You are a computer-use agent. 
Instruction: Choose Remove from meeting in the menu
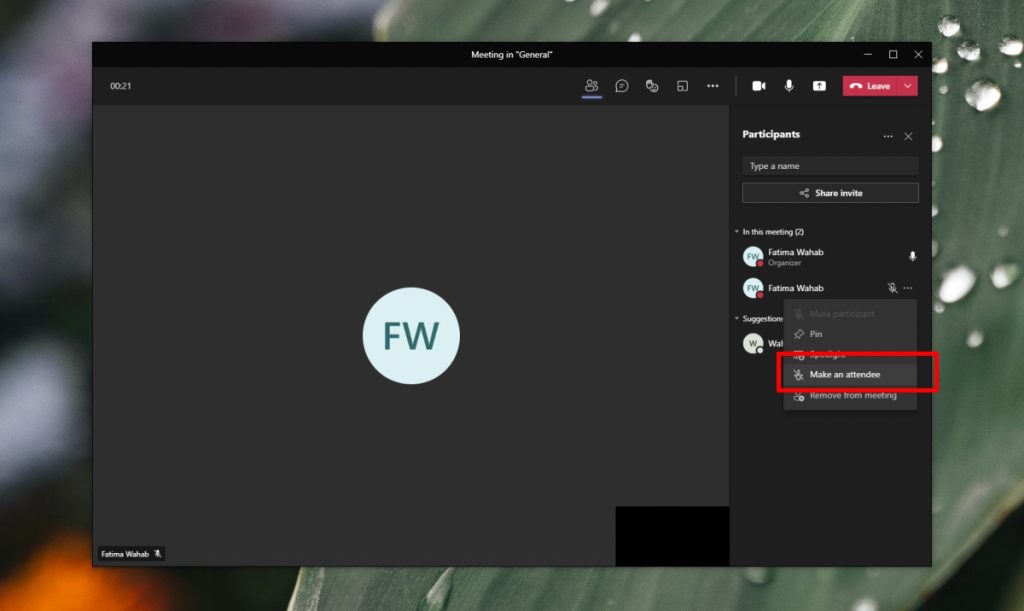(x=851, y=395)
